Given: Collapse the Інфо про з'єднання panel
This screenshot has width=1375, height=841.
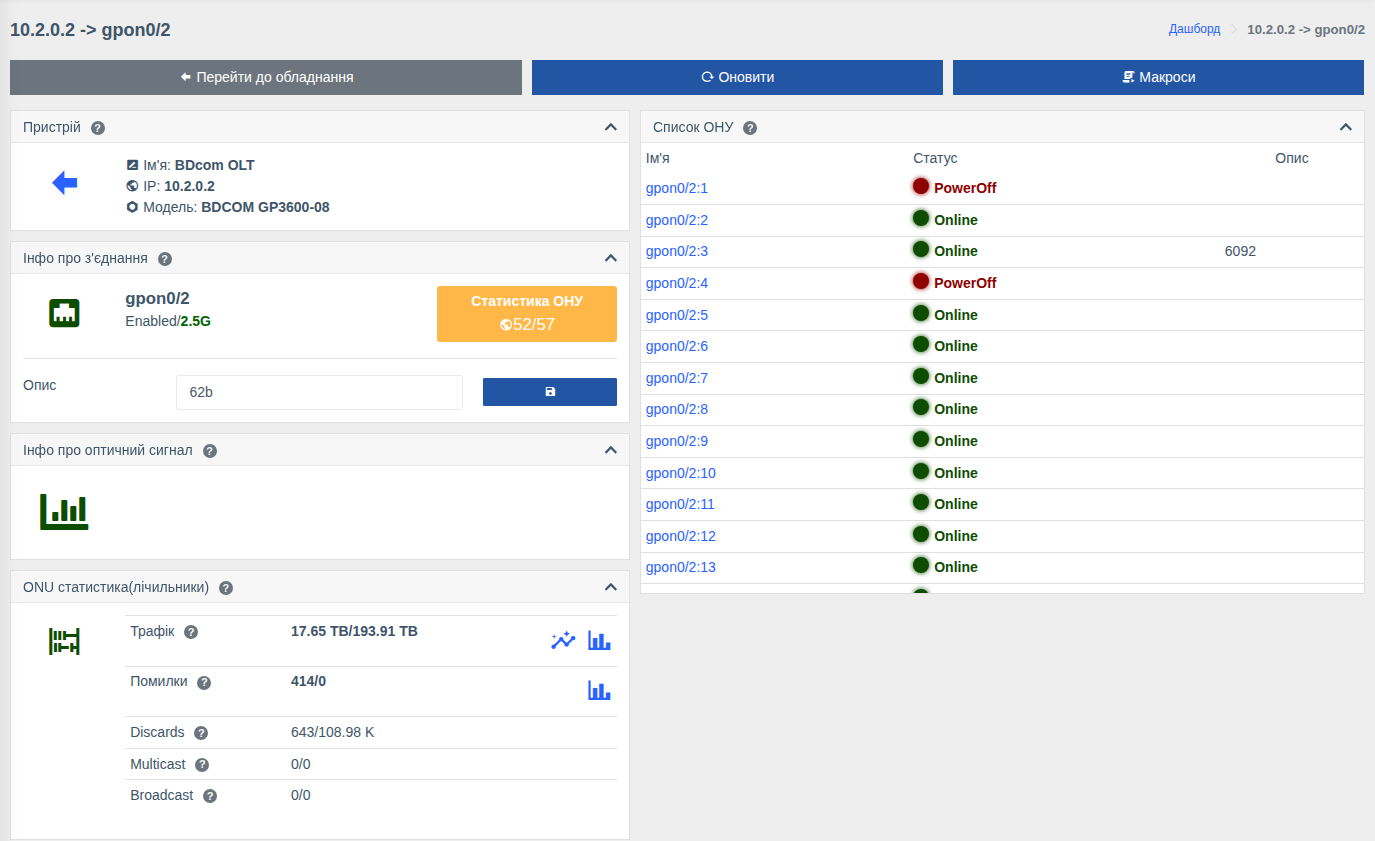Looking at the screenshot, I should click(610, 258).
